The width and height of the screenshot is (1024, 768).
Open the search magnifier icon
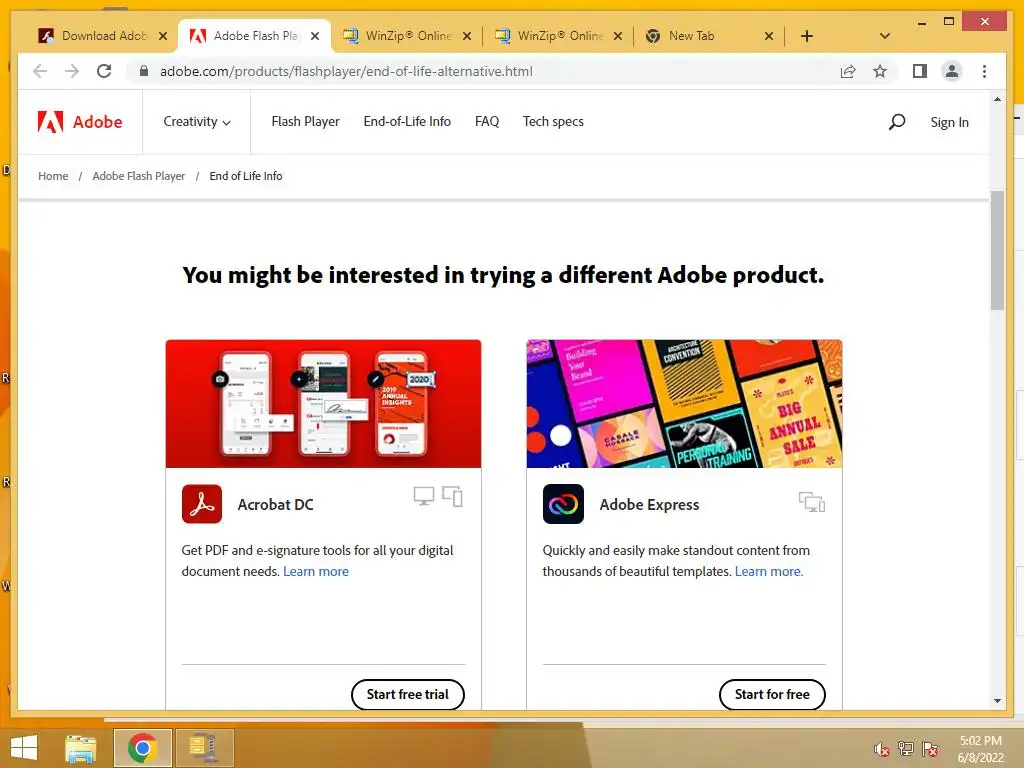point(897,121)
